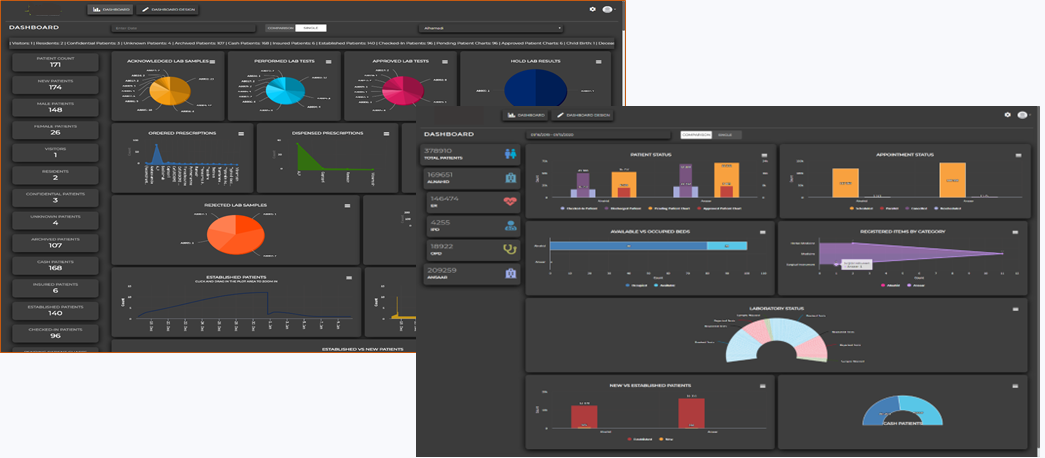The image size is (1045, 458).
Task: Select Comparison mode in back window
Action: (280, 28)
